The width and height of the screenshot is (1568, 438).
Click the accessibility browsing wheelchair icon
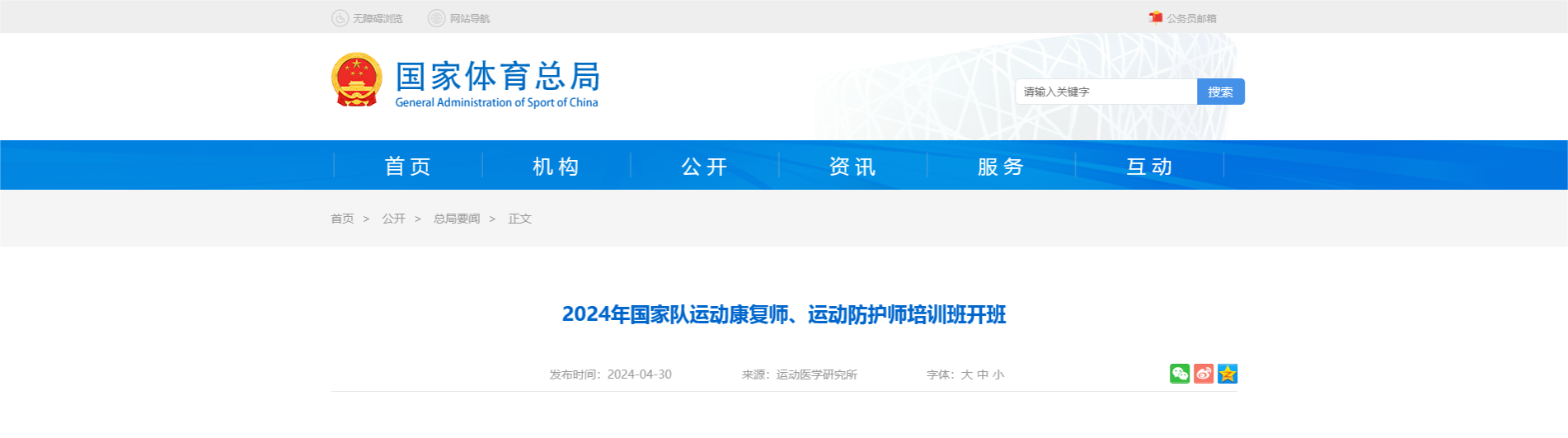point(340,18)
